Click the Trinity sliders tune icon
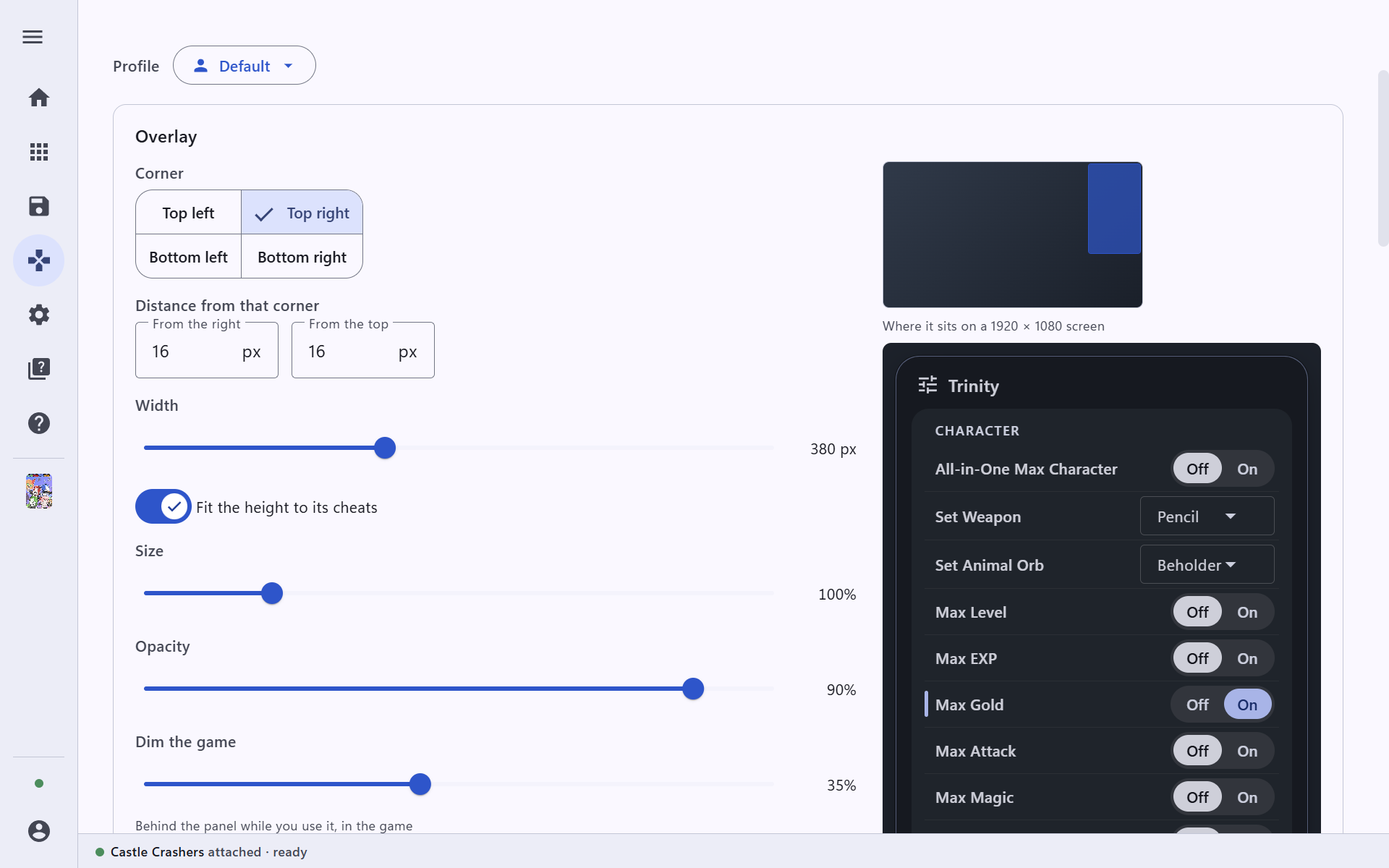Screen dimensions: 1389x868 (x=927, y=385)
